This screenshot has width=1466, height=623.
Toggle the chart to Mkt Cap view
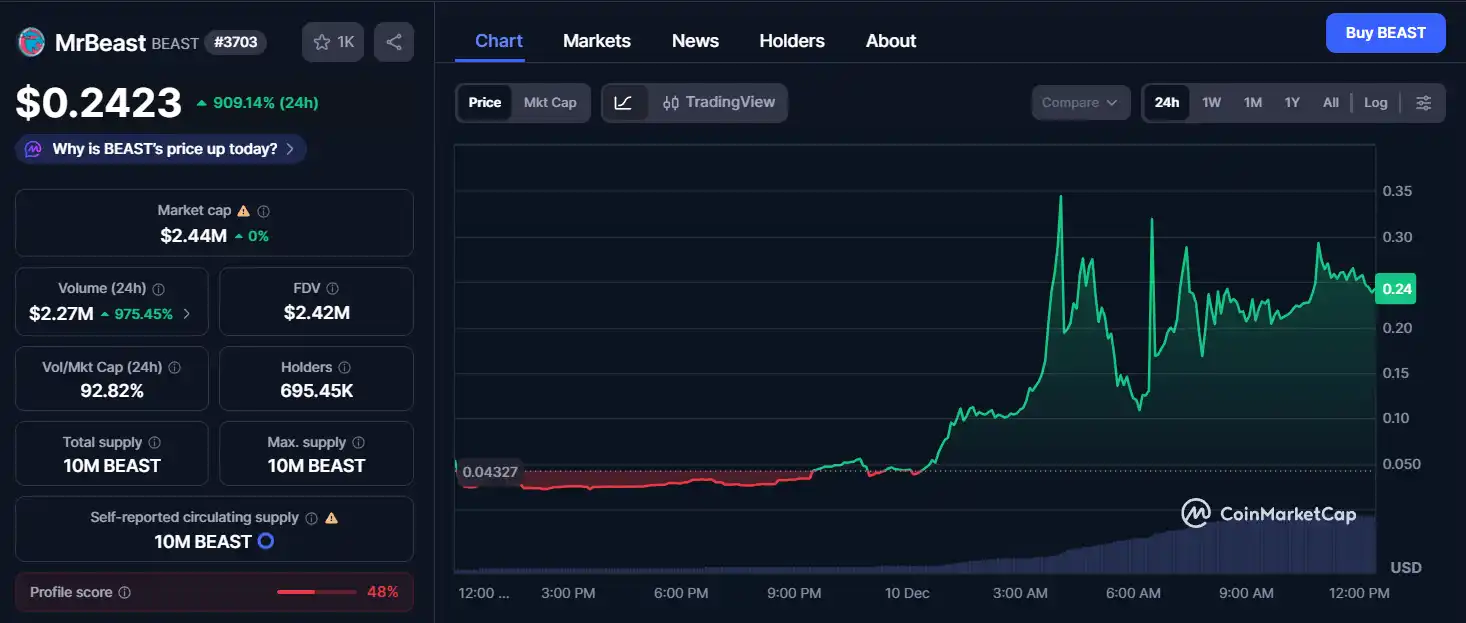click(549, 102)
